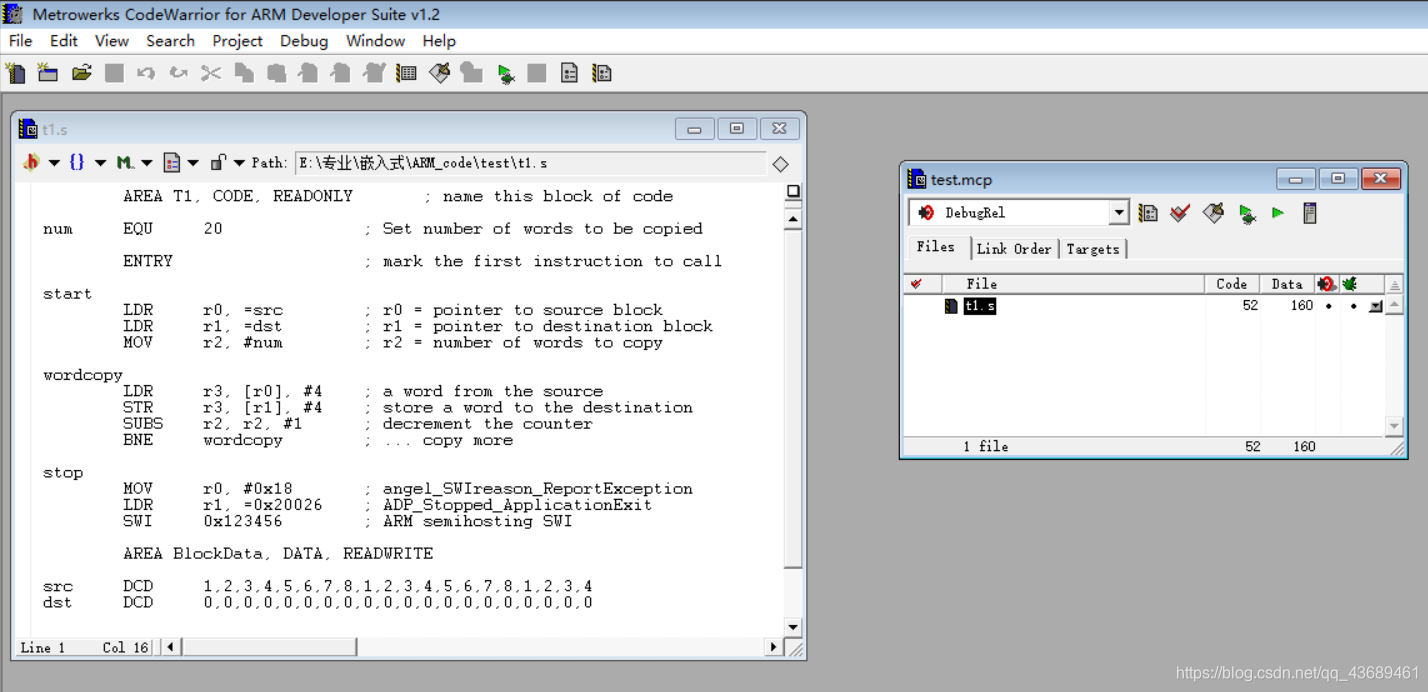Image resolution: width=1428 pixels, height=692 pixels.
Task: Click Synchronize Modification Dates checkmarks icon
Action: [1180, 213]
